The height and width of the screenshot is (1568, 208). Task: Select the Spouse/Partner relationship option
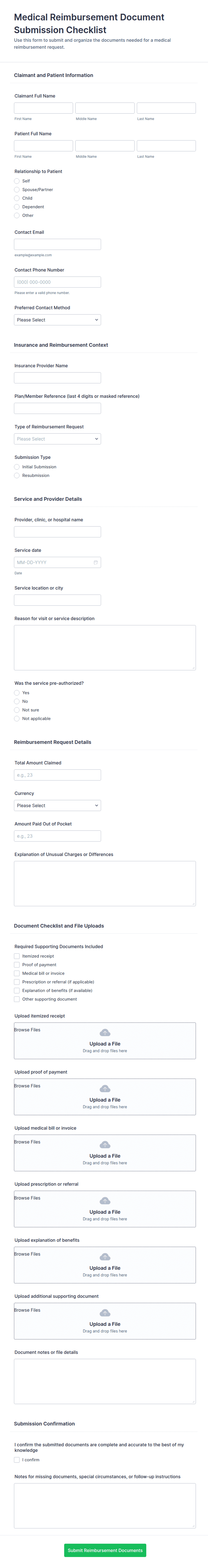point(17,190)
